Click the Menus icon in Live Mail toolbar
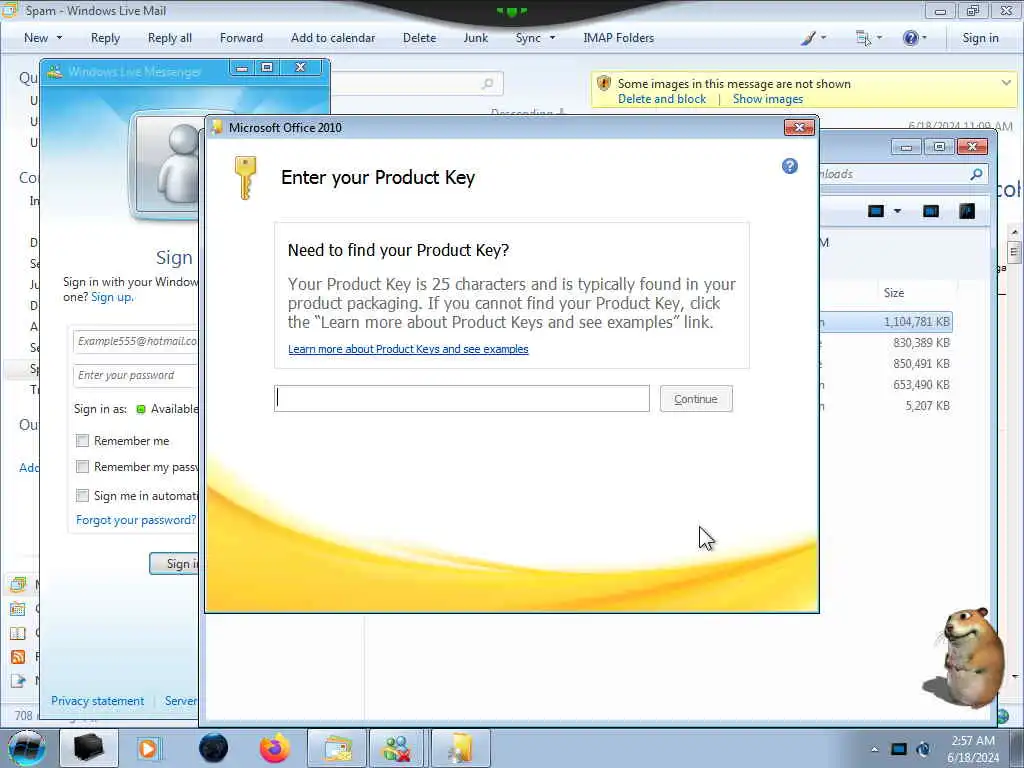The image size is (1024, 768). click(863, 38)
